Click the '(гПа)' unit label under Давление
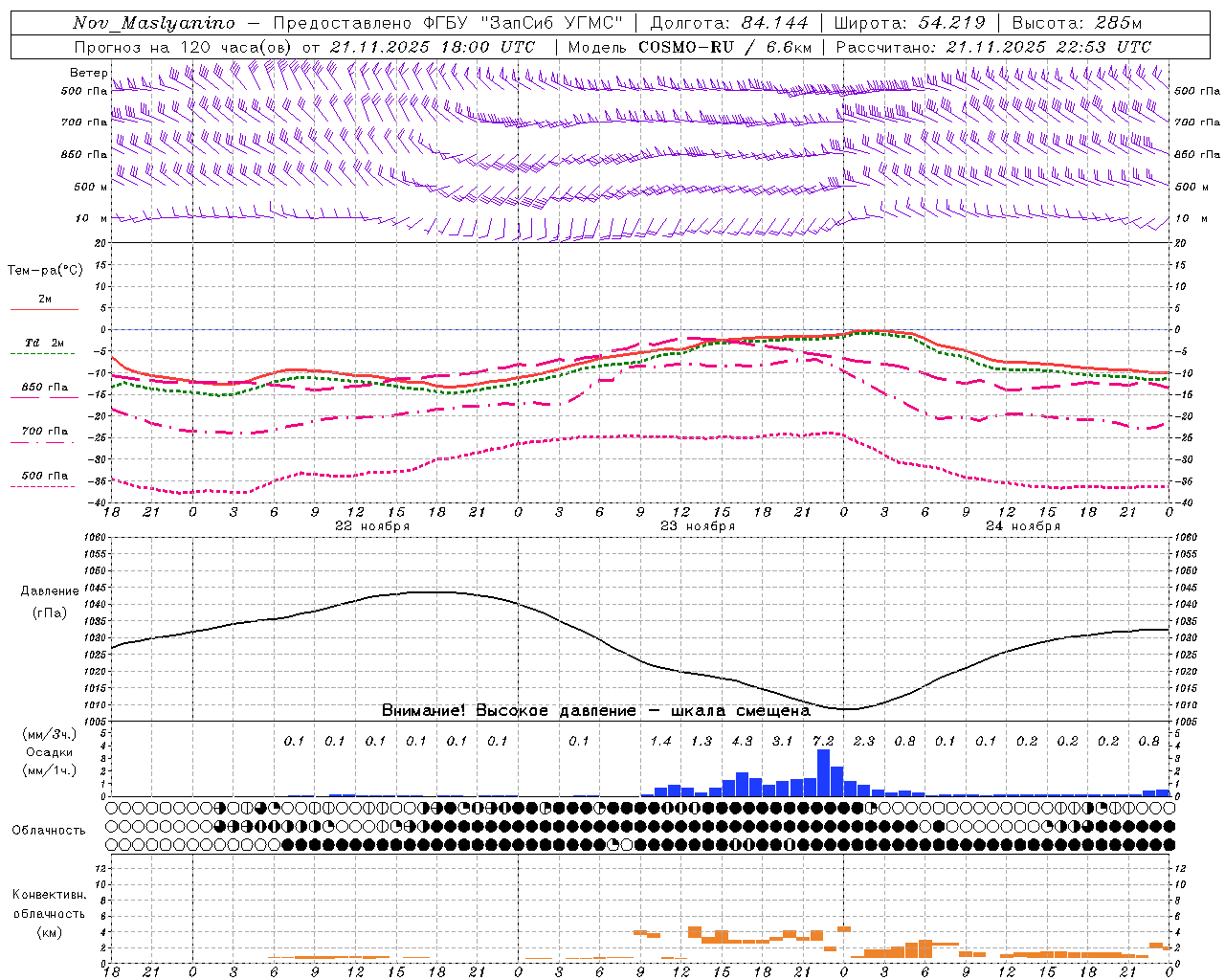1225x980 pixels. click(50, 613)
